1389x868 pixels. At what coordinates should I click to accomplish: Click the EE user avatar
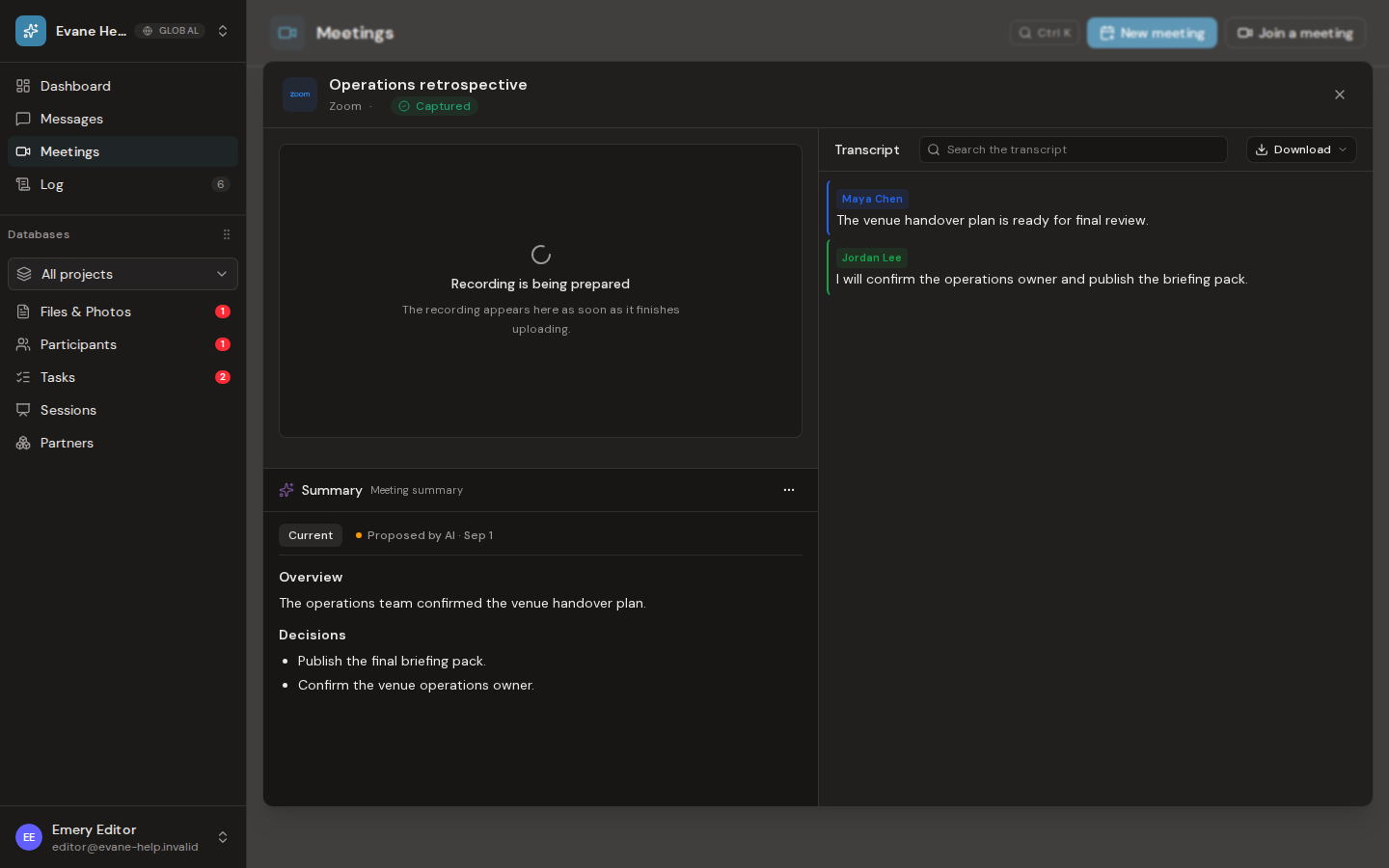click(x=29, y=837)
